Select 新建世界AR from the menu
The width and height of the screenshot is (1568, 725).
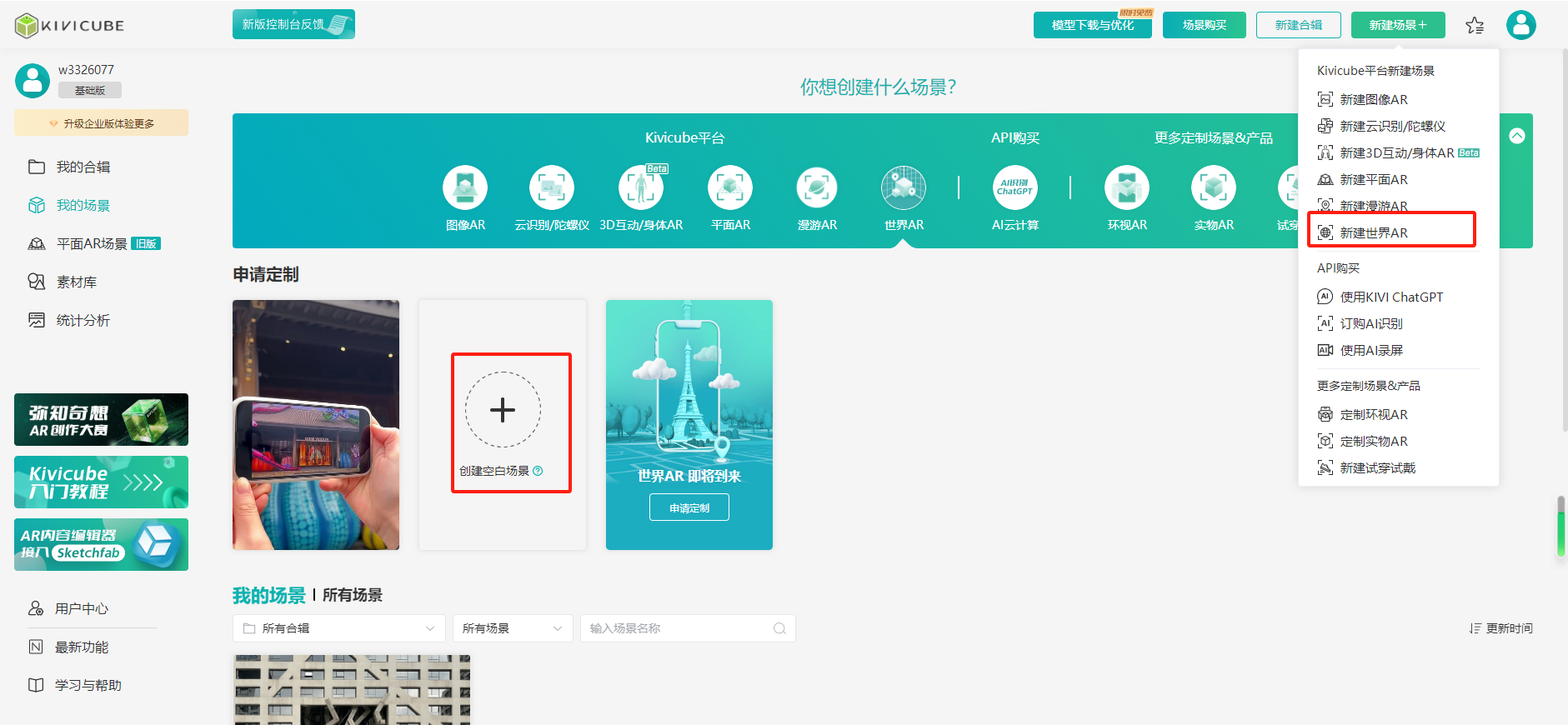[x=1374, y=233]
